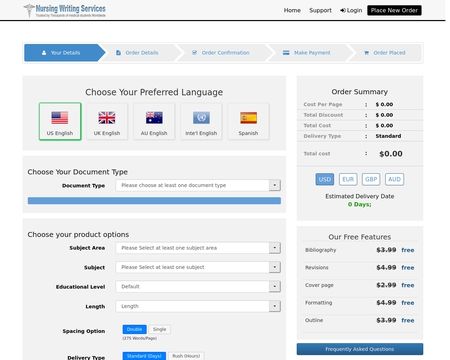Viewport: 450px width, 360px height.
Task: Select Spanish language card label
Action: point(248,133)
